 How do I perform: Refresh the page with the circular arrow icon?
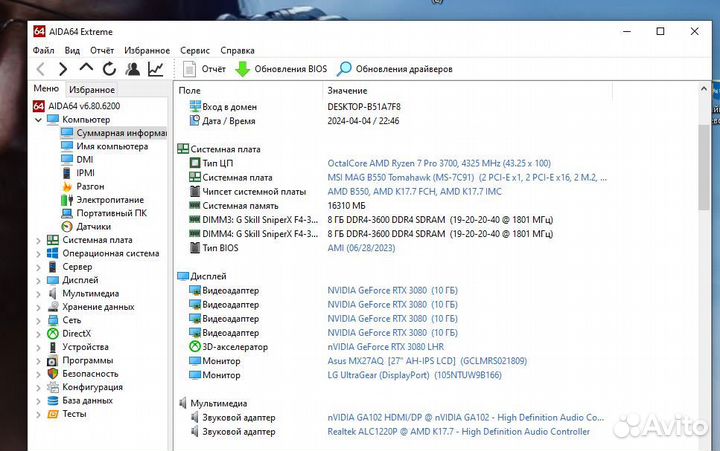[109, 69]
